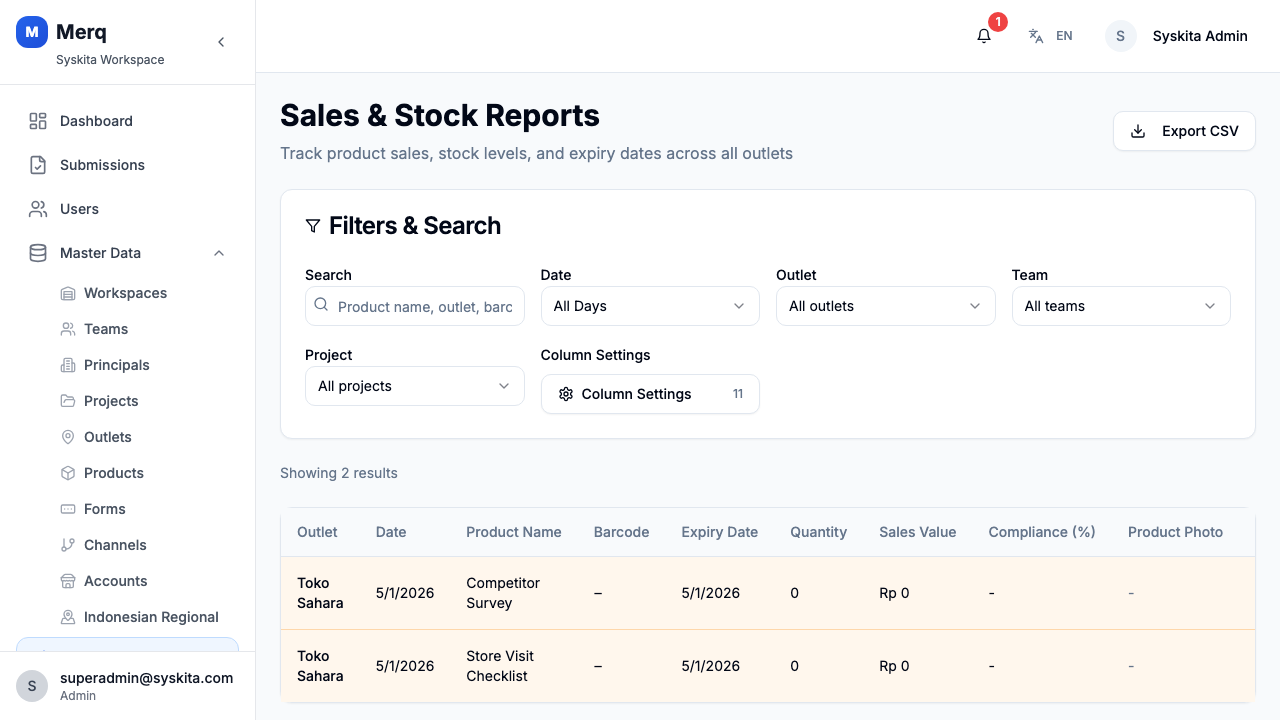Click the Outlets map pin icon

tap(68, 437)
